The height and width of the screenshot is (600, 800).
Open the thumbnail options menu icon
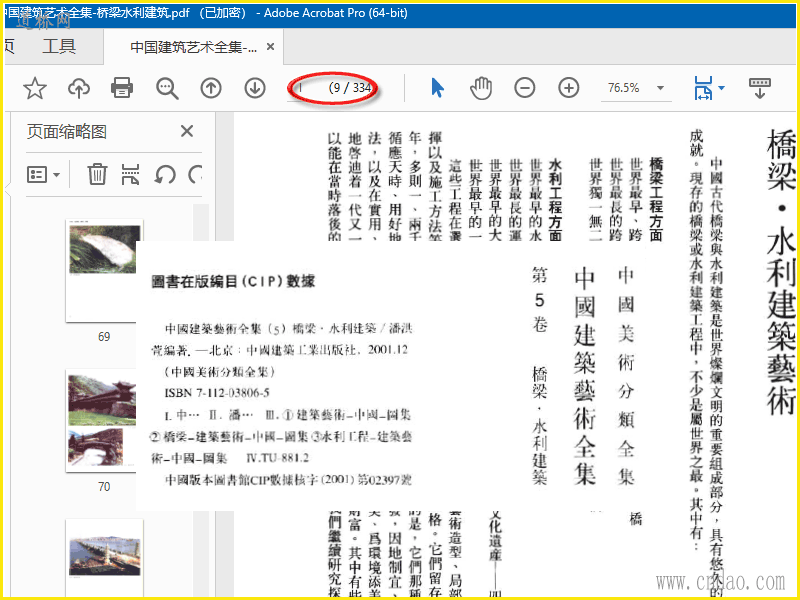coord(43,174)
